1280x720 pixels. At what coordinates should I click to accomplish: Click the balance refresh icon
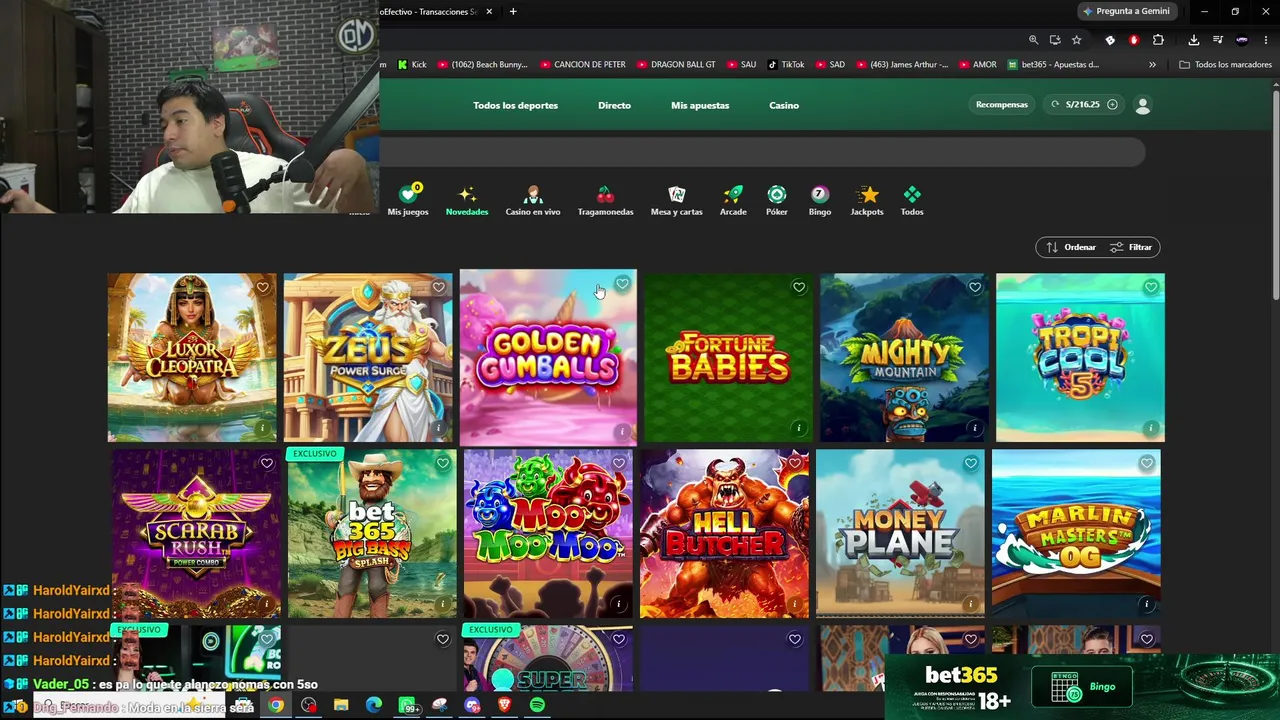tap(1055, 104)
